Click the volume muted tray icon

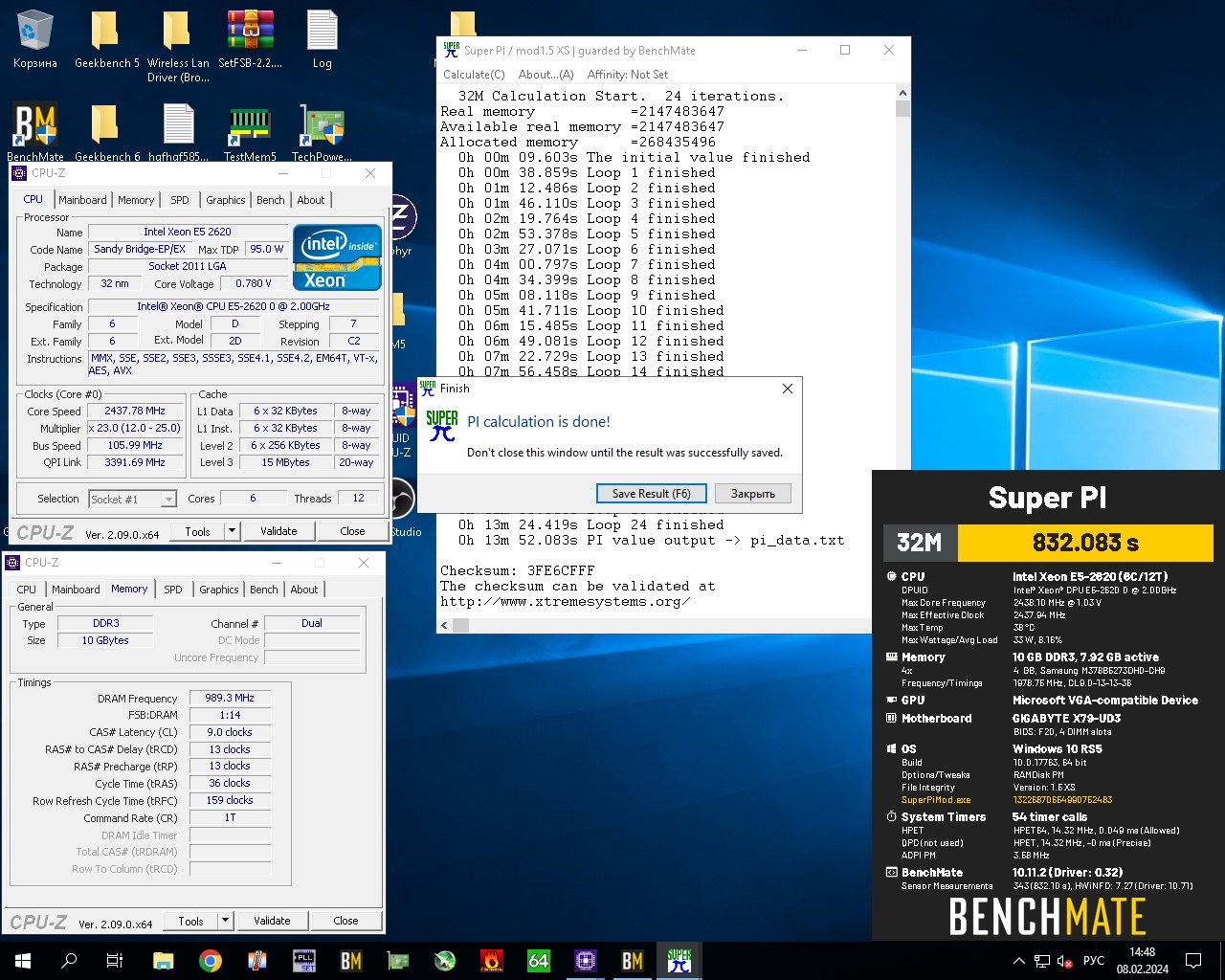(x=1065, y=961)
